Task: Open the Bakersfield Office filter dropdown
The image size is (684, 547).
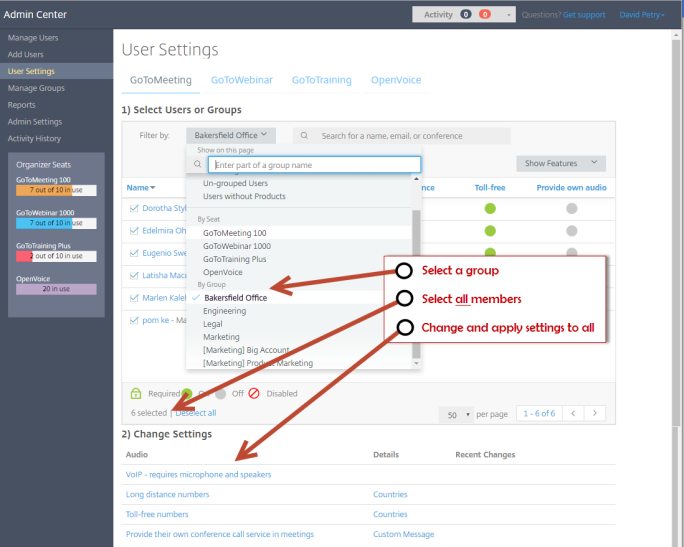Action: 230,135
